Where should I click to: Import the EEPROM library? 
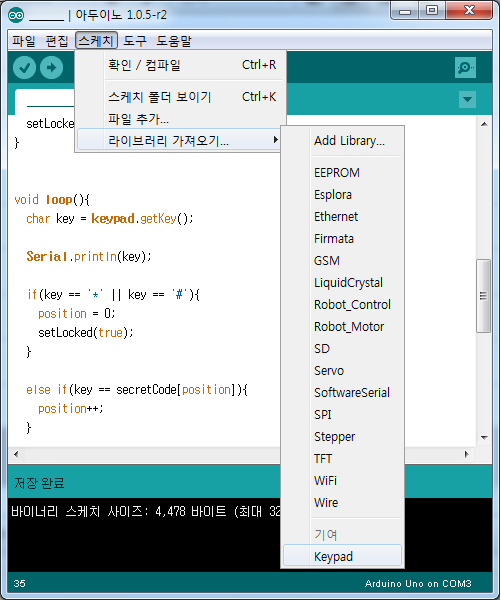click(343, 173)
